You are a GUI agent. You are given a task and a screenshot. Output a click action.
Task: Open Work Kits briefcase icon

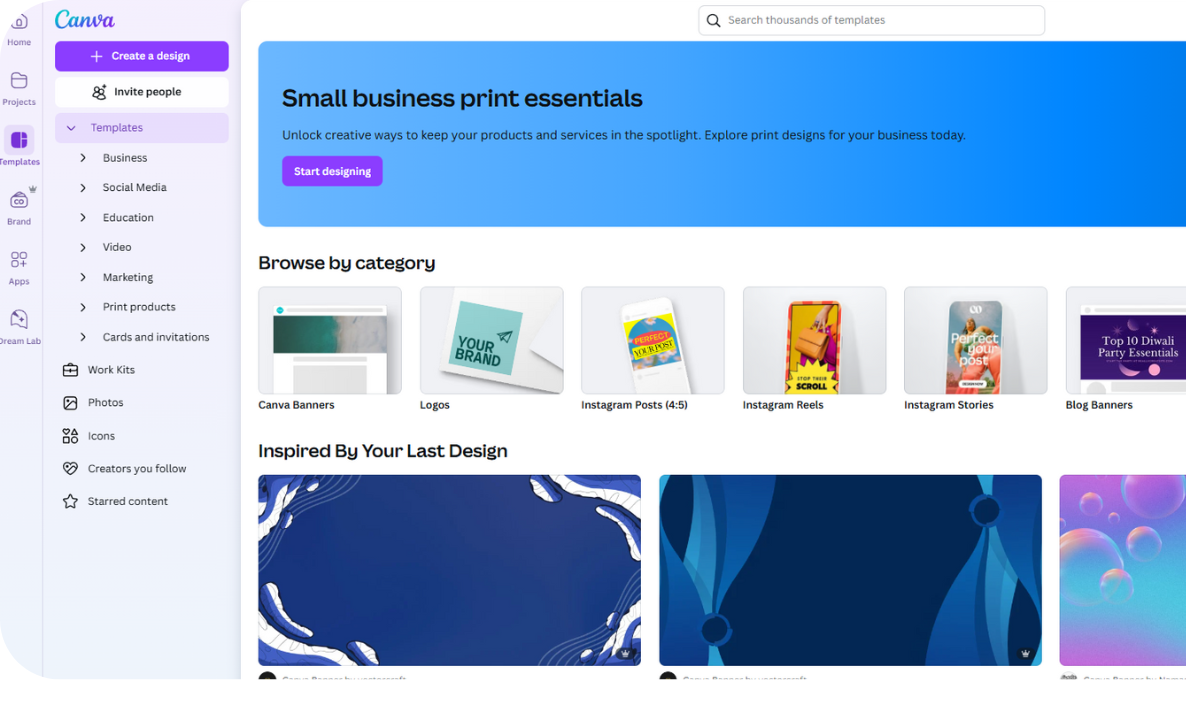coord(70,370)
